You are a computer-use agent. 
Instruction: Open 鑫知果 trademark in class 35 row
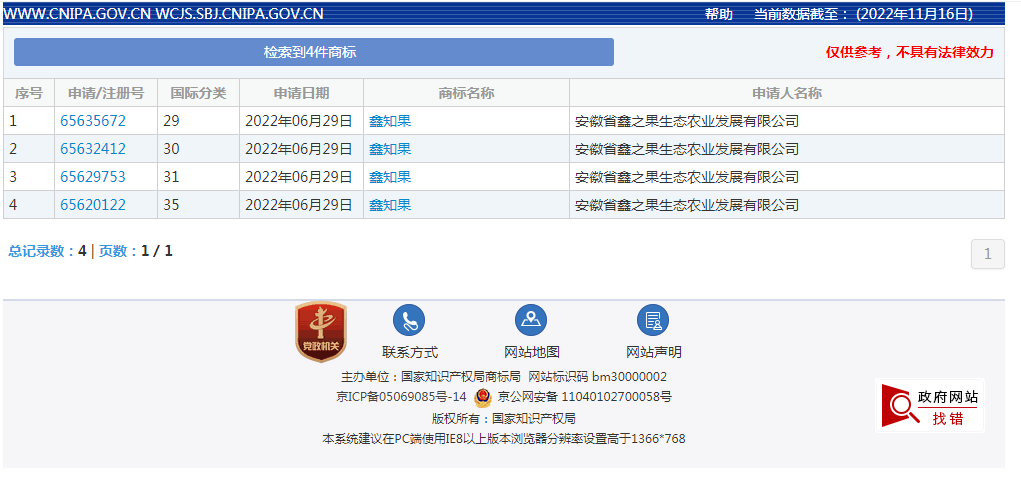[390, 205]
